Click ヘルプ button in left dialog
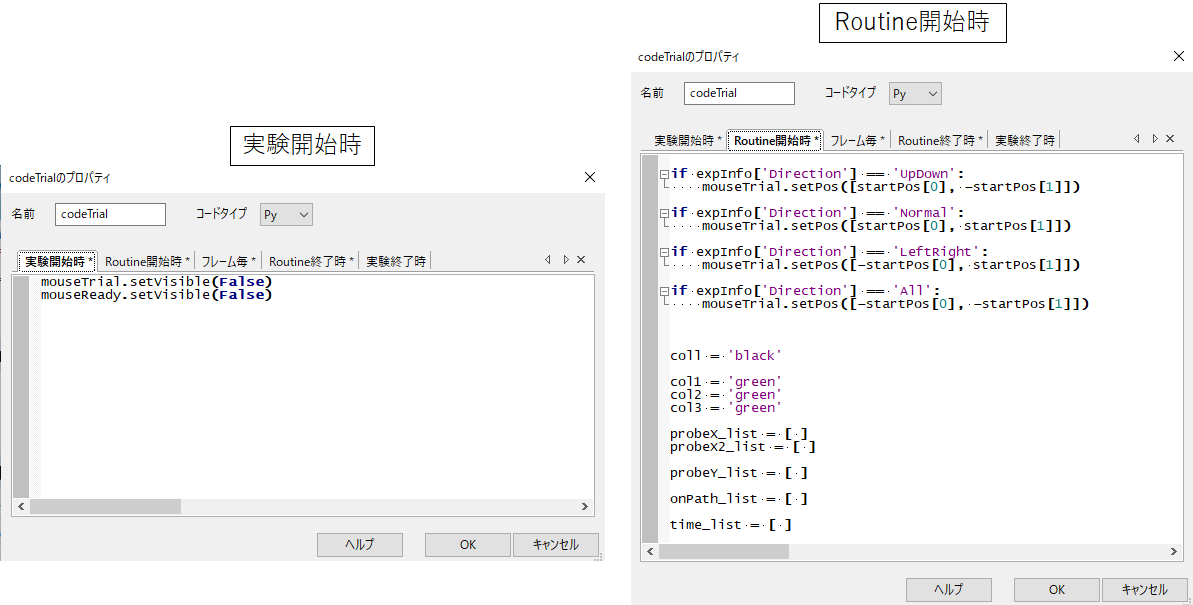This screenshot has width=1193, height=605. click(x=360, y=545)
